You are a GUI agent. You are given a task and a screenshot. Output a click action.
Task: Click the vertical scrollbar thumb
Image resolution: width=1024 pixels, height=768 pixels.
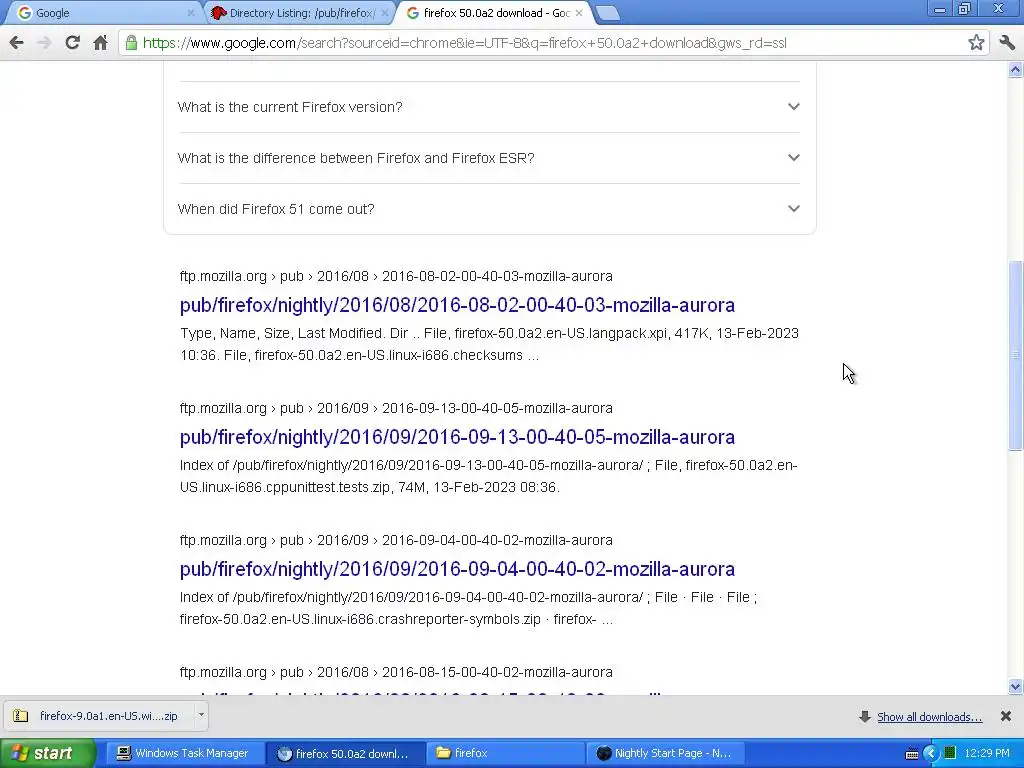1016,355
